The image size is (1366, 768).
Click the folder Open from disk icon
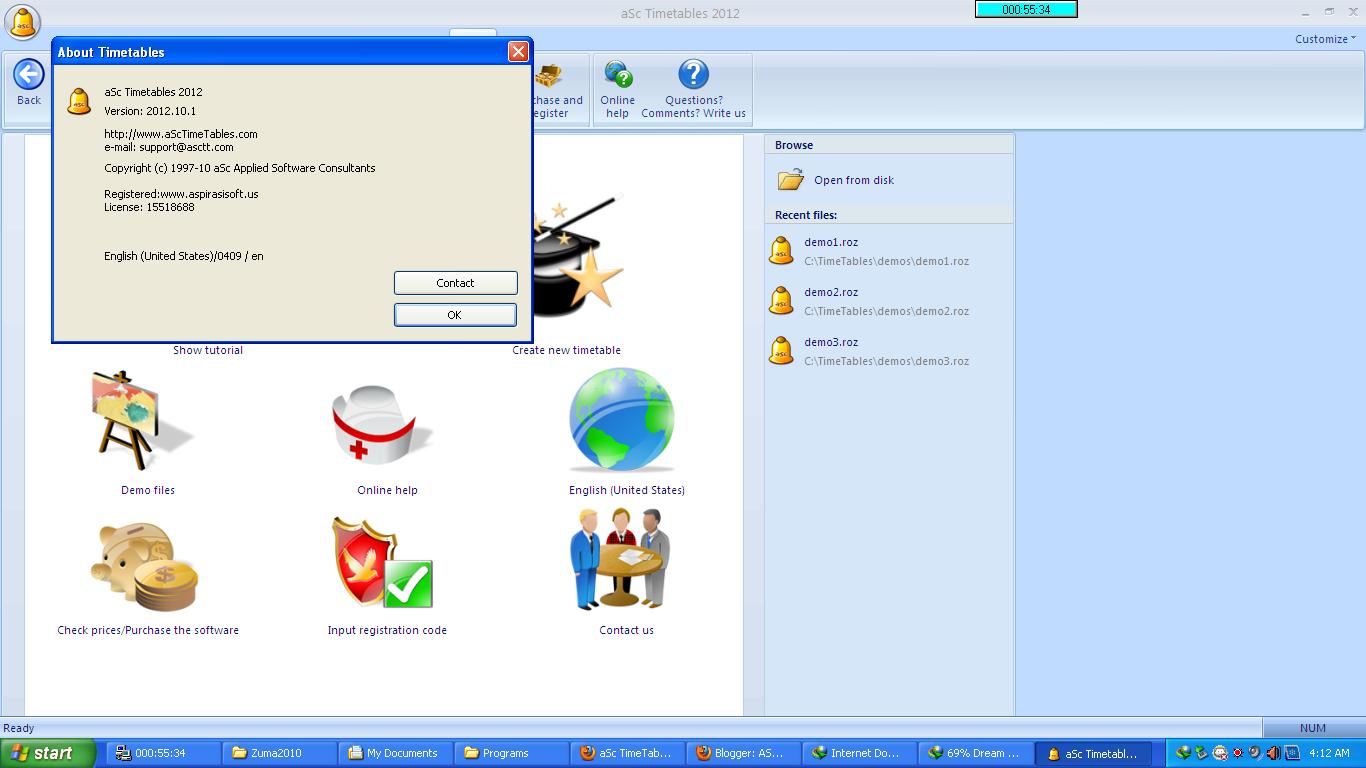point(791,180)
